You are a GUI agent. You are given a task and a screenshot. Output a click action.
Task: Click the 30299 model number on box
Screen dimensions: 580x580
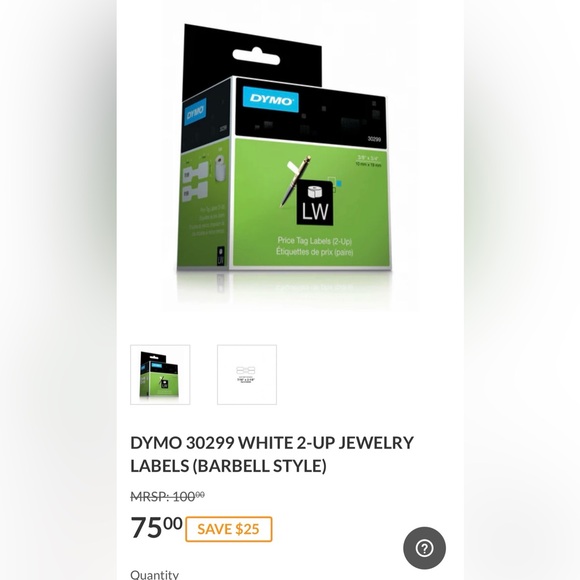click(374, 139)
